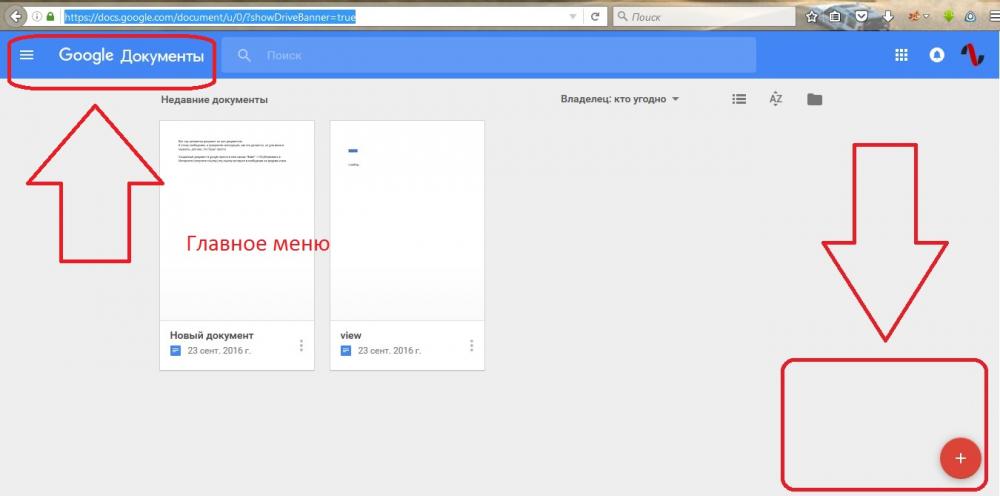Save the page to Pocket
This screenshot has width=1000, height=496.
862,17
